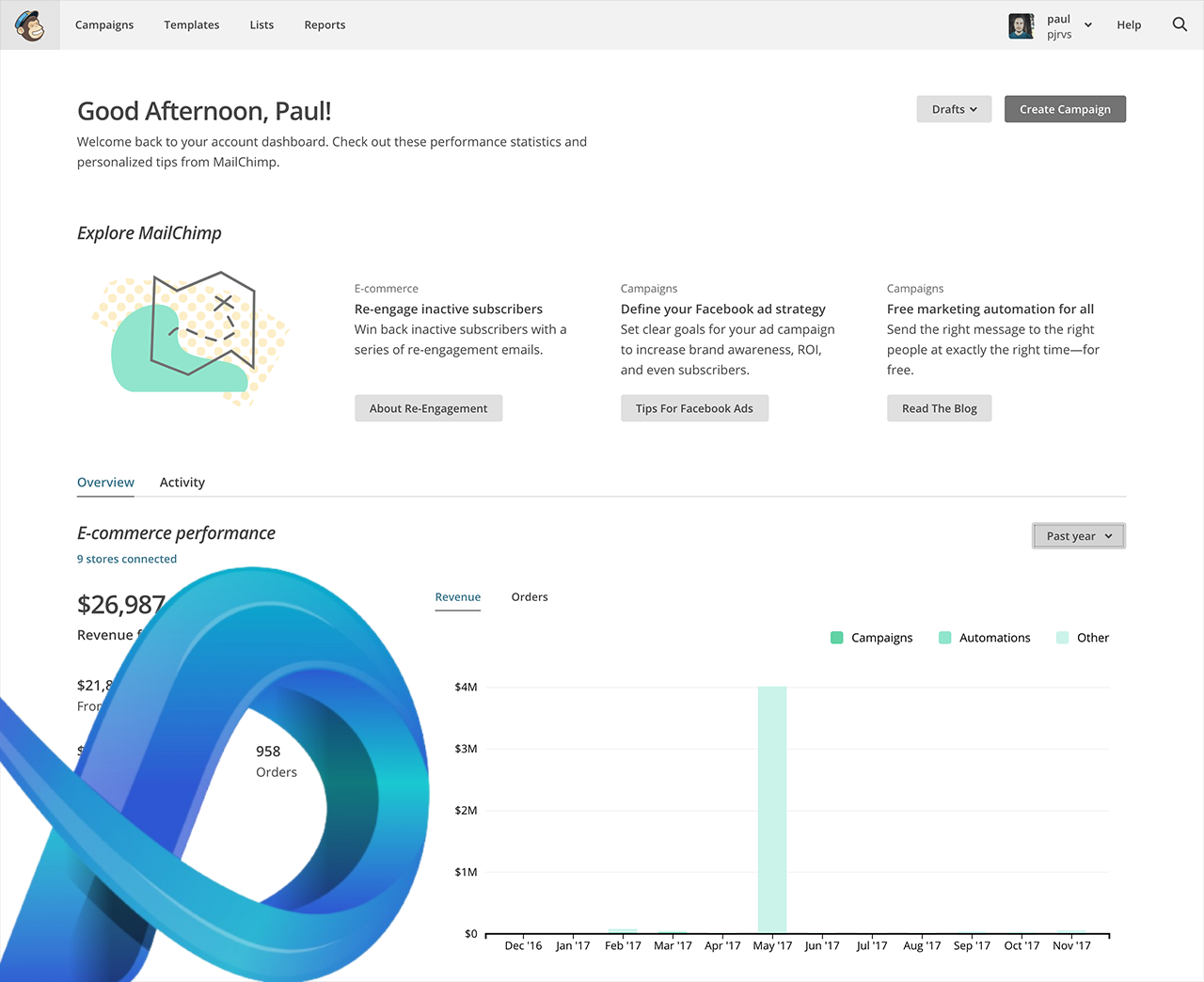Click the Explore MailChimp heading
Screen dimensions: 1204x982
pyautogui.click(x=150, y=233)
